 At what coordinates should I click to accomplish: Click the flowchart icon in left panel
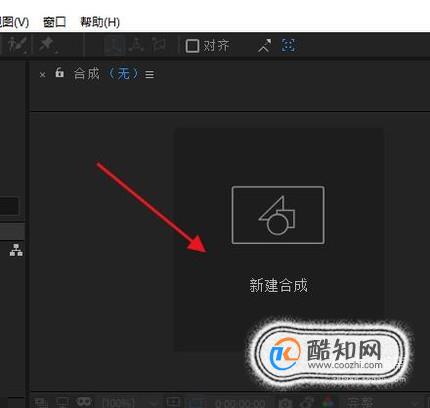click(16, 250)
